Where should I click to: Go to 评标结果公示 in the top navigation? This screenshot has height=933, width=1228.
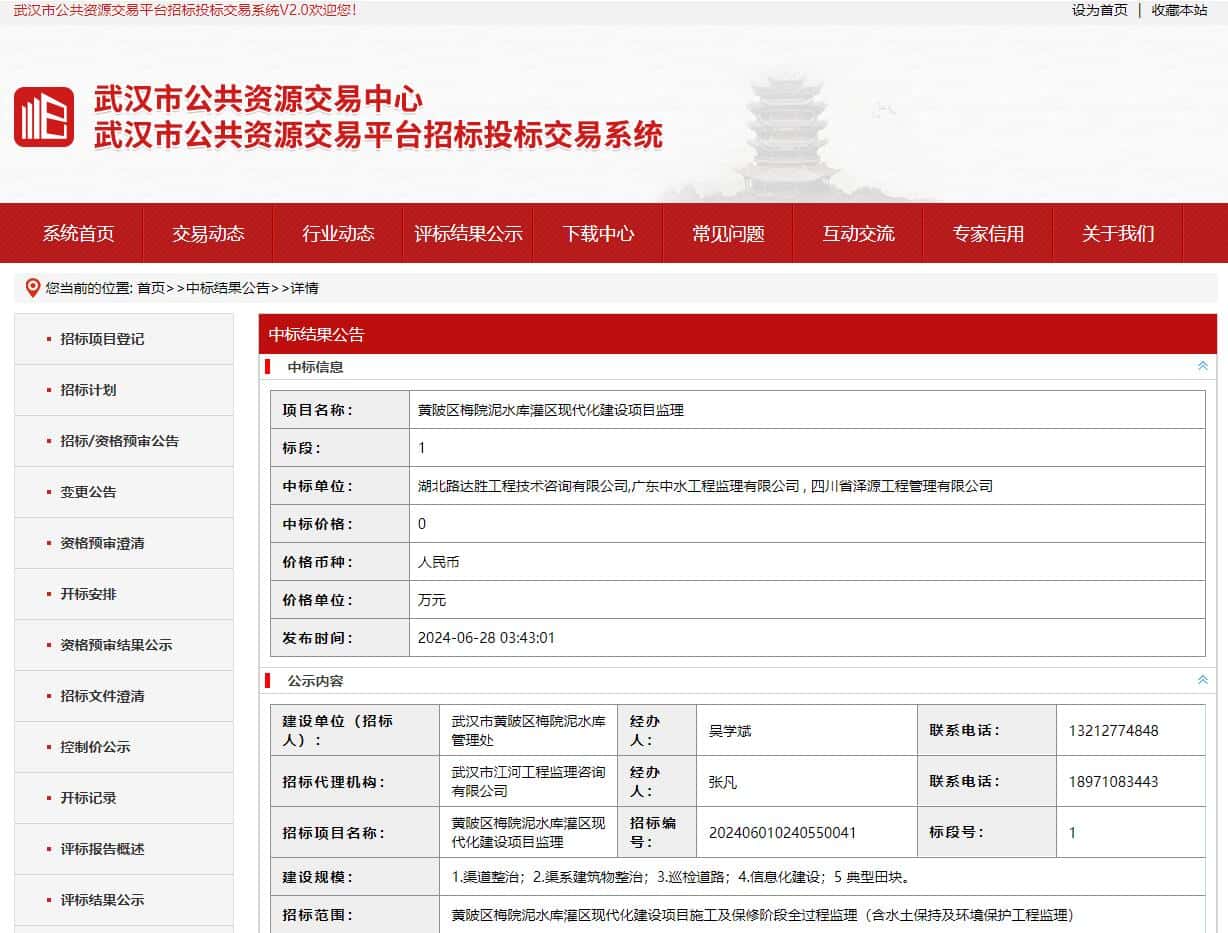(468, 234)
